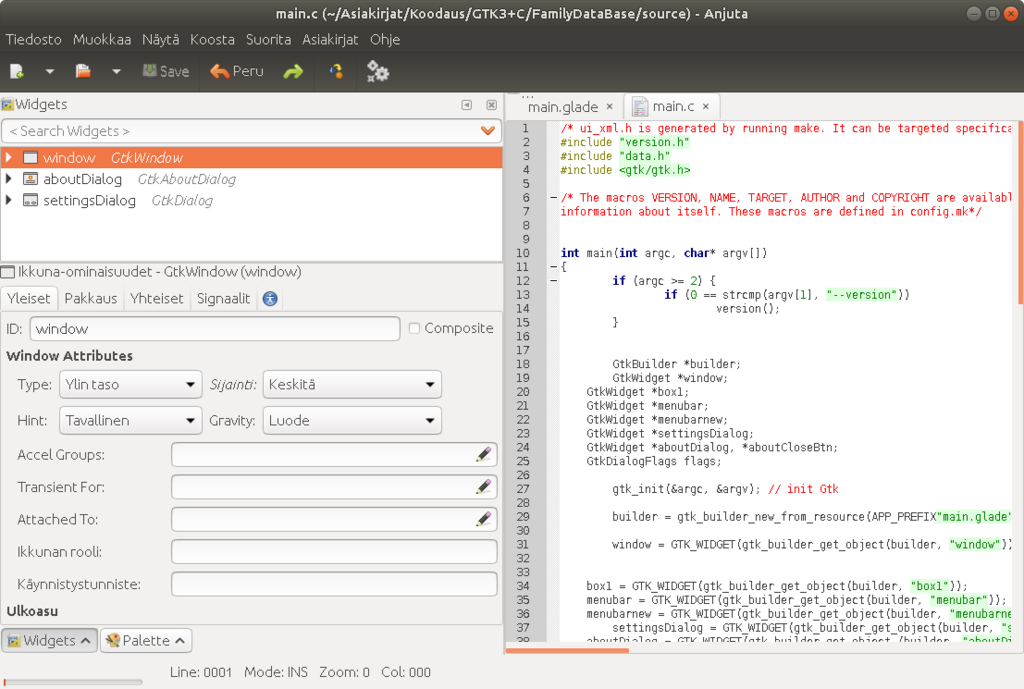Viewport: 1024px width, 689px height.
Task: Open the Gravity dropdown showing Luode
Action: coord(352,421)
